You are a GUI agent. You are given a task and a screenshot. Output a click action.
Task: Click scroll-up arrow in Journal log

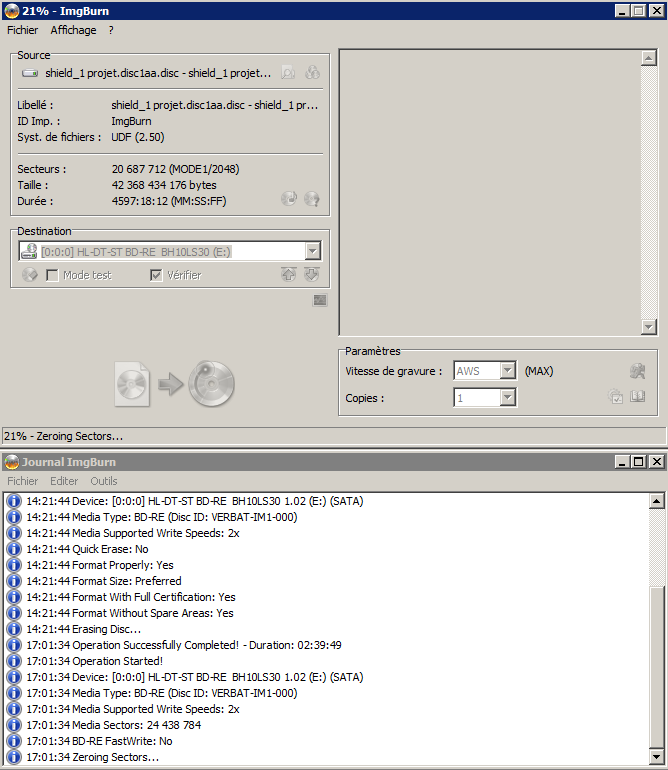tap(656, 501)
